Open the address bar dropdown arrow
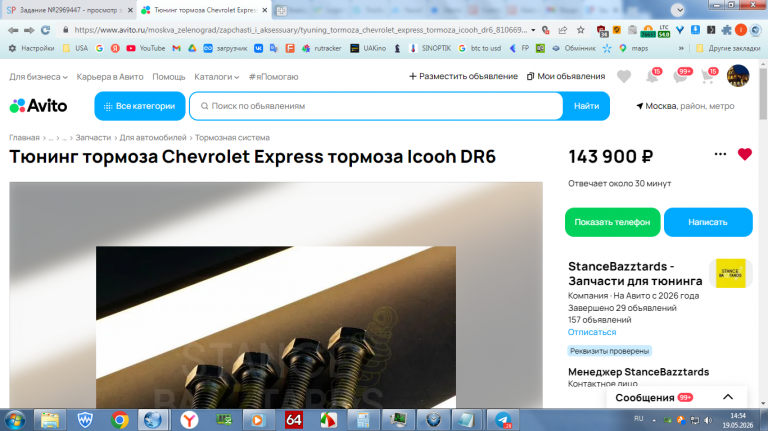 pyautogui.click(x=533, y=30)
